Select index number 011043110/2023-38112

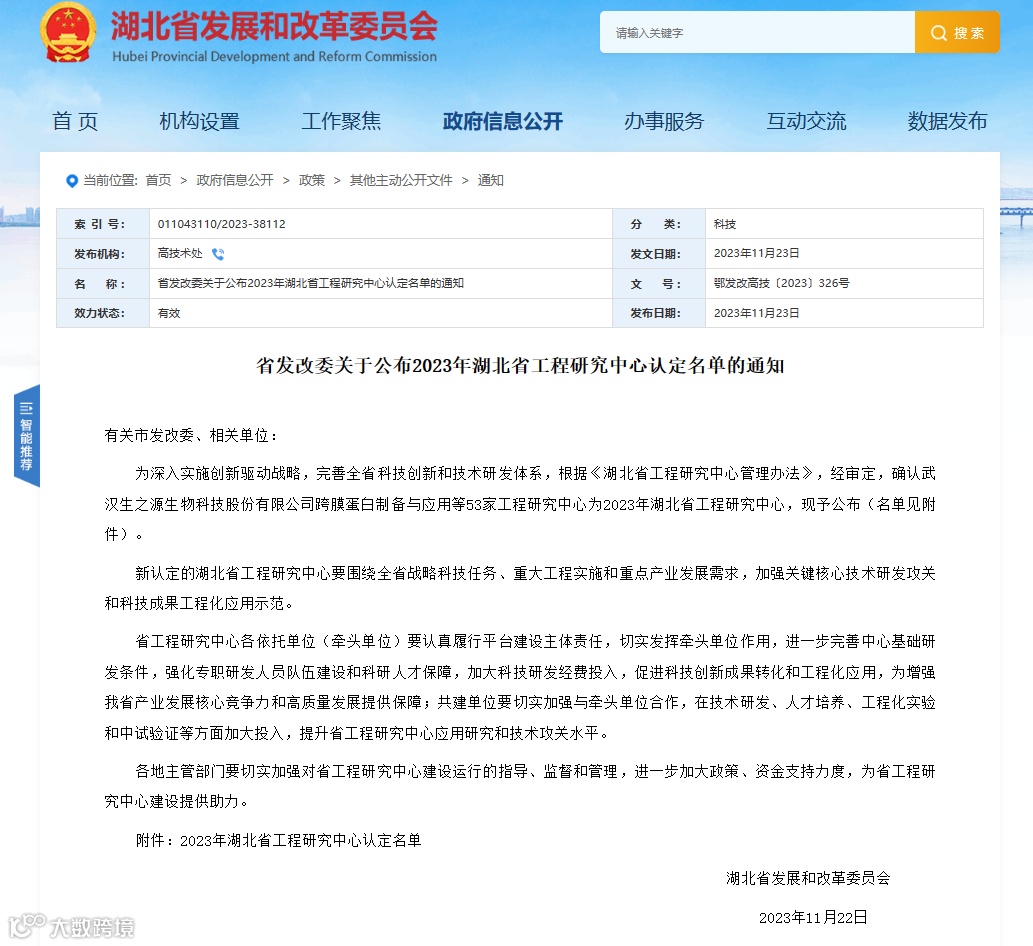click(221, 224)
